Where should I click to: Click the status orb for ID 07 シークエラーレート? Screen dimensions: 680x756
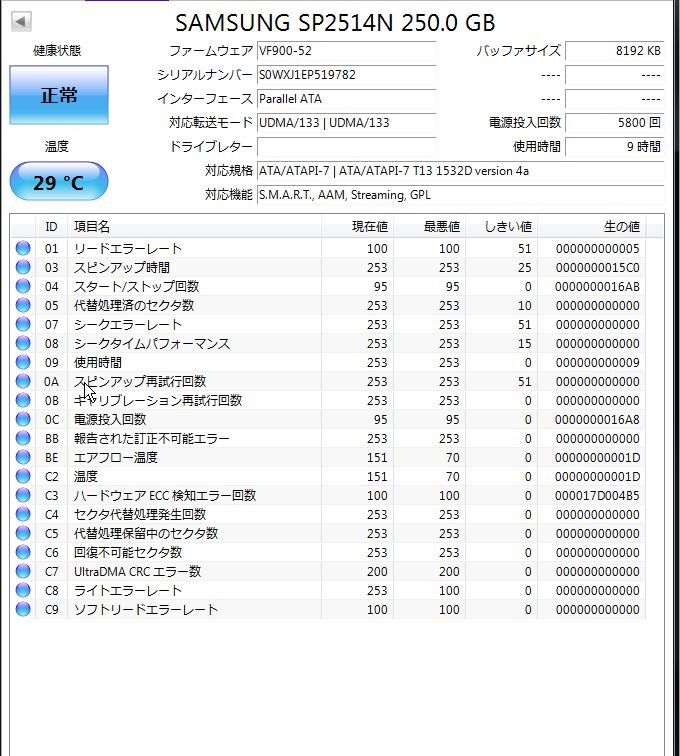click(23, 324)
